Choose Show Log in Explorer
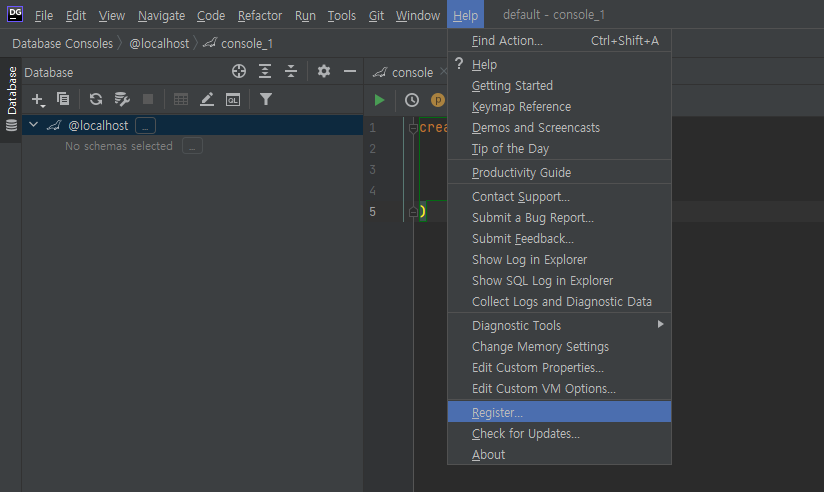The height and width of the screenshot is (492, 824). pos(559,260)
